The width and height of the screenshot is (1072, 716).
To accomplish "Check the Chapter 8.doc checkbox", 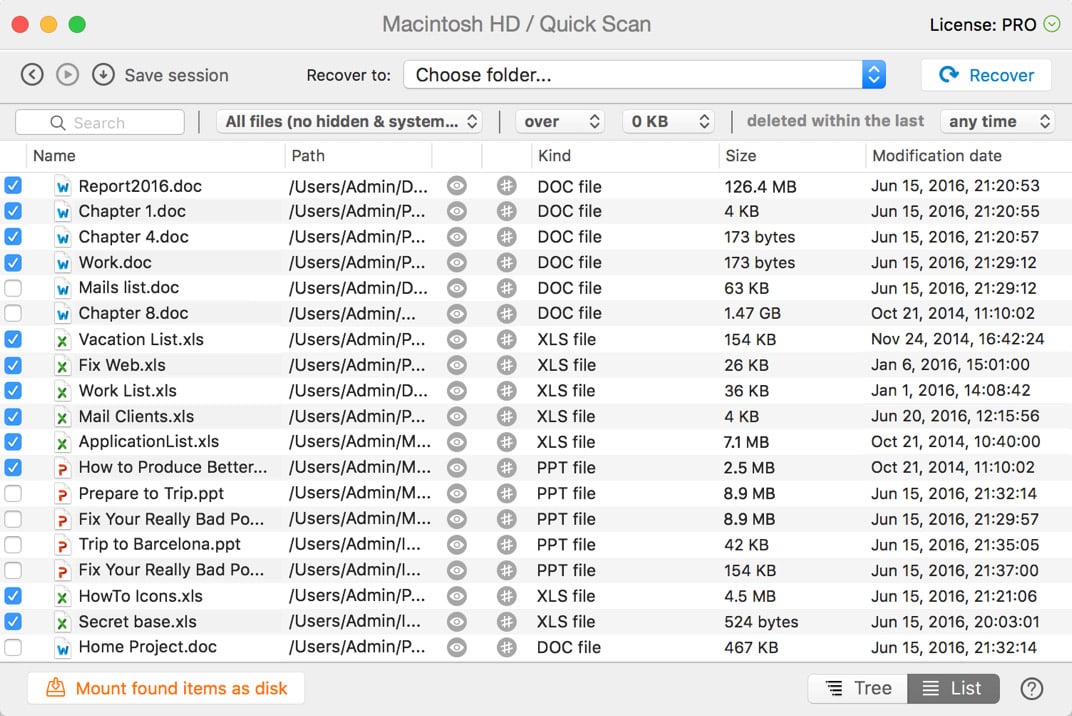I will [x=13, y=314].
